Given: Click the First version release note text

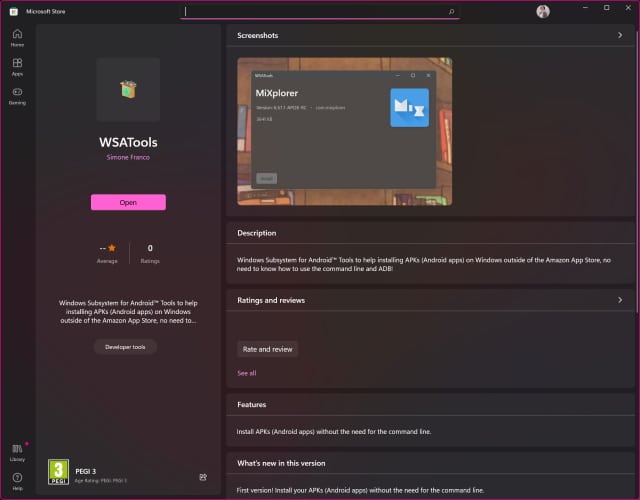Looking at the screenshot, I should point(360,490).
